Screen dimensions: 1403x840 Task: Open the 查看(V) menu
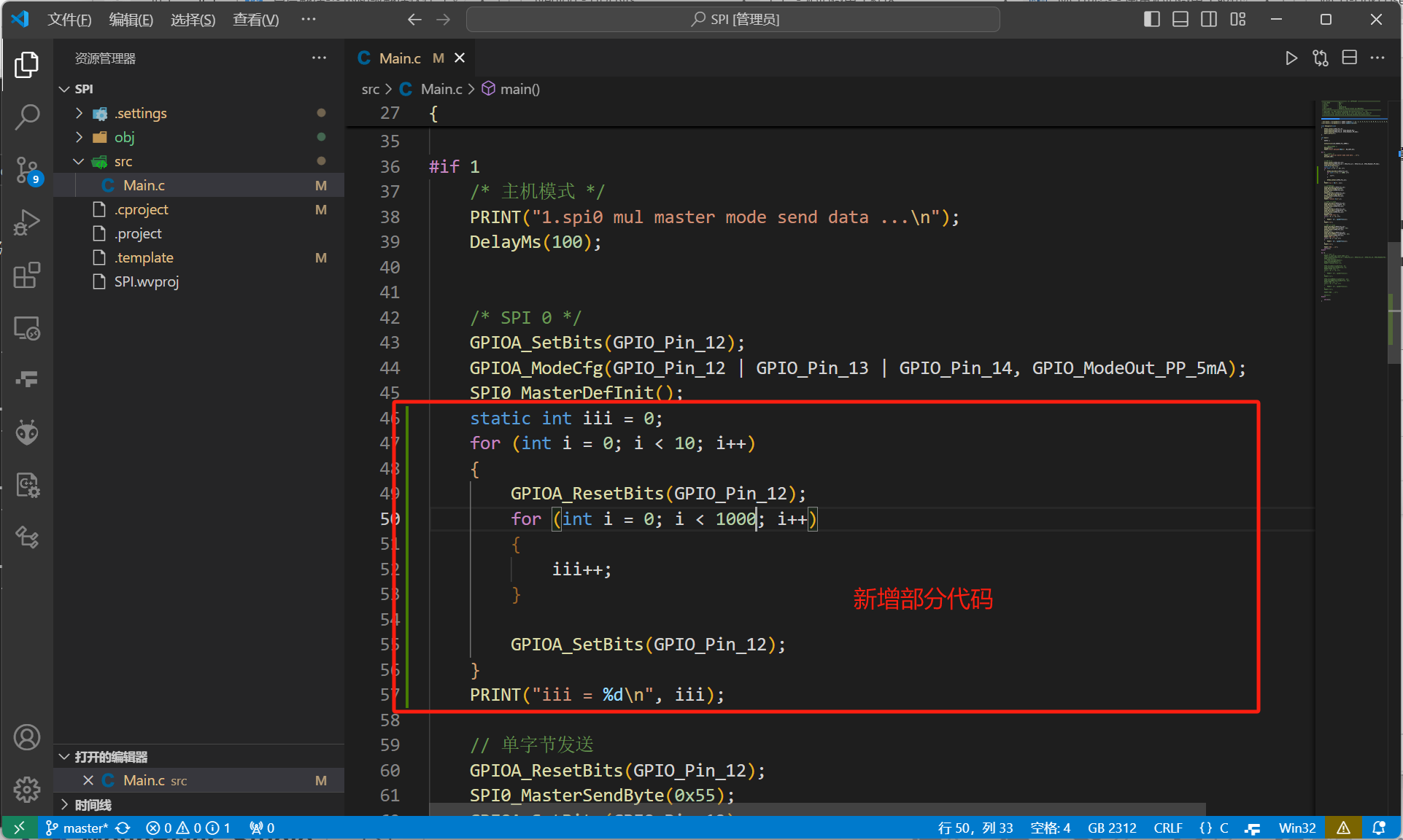coord(255,20)
